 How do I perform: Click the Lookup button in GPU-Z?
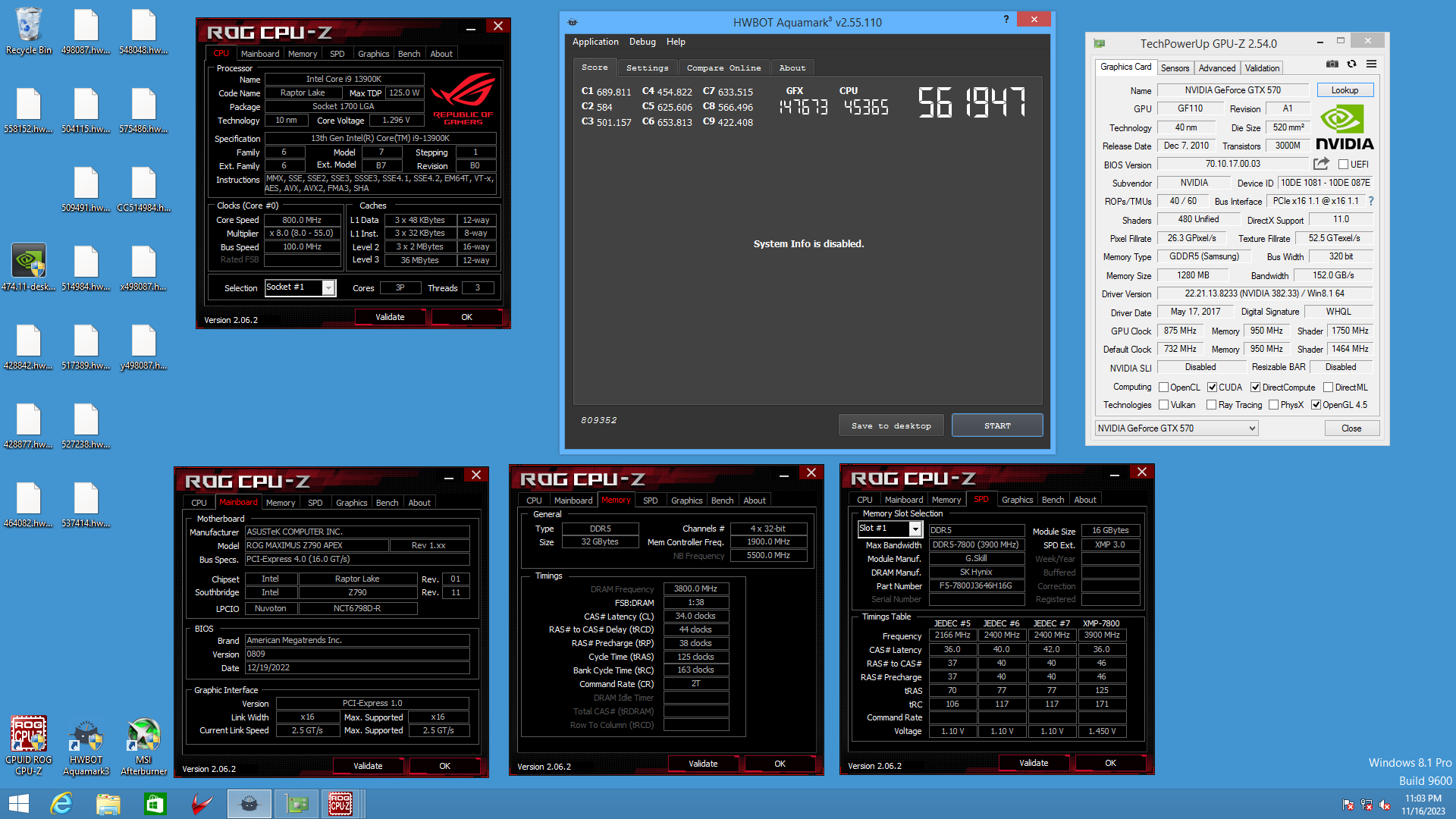(x=1345, y=90)
